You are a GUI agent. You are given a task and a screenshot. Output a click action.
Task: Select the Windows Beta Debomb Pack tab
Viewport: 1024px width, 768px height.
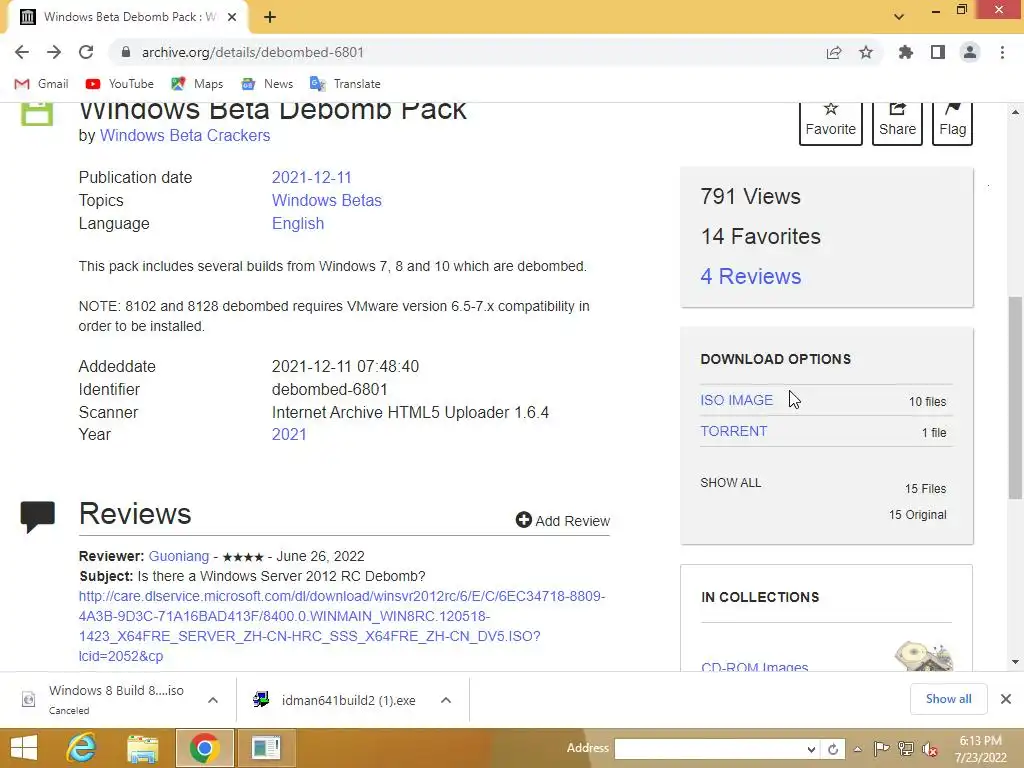click(127, 17)
